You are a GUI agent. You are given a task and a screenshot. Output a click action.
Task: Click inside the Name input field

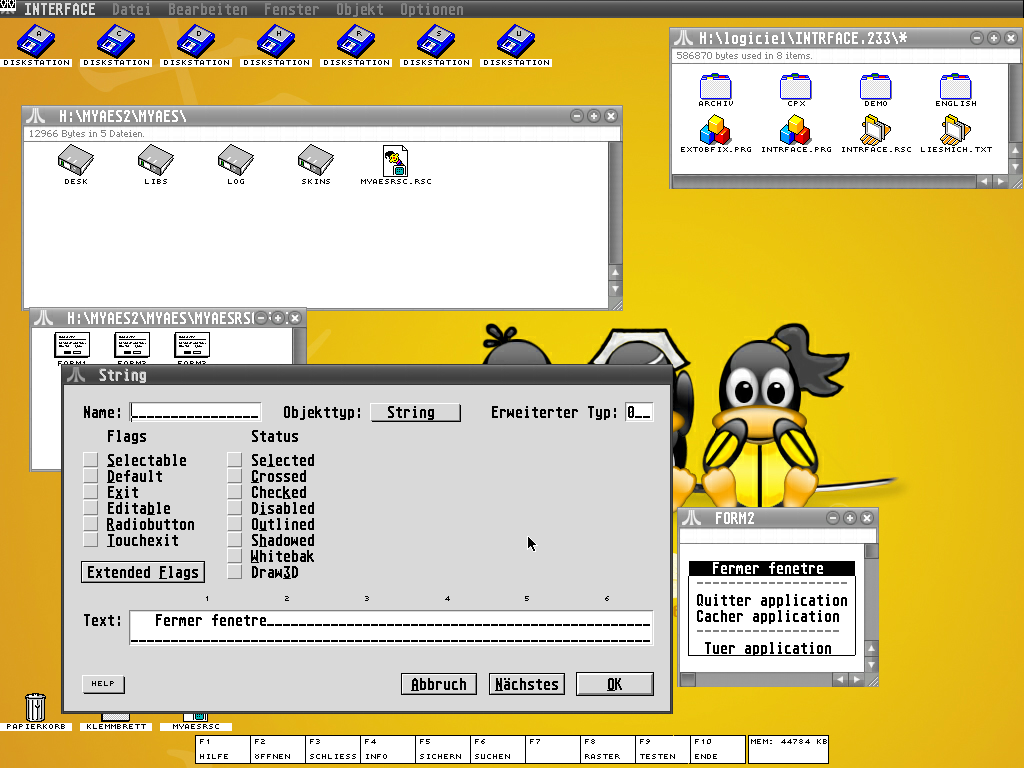(195, 412)
